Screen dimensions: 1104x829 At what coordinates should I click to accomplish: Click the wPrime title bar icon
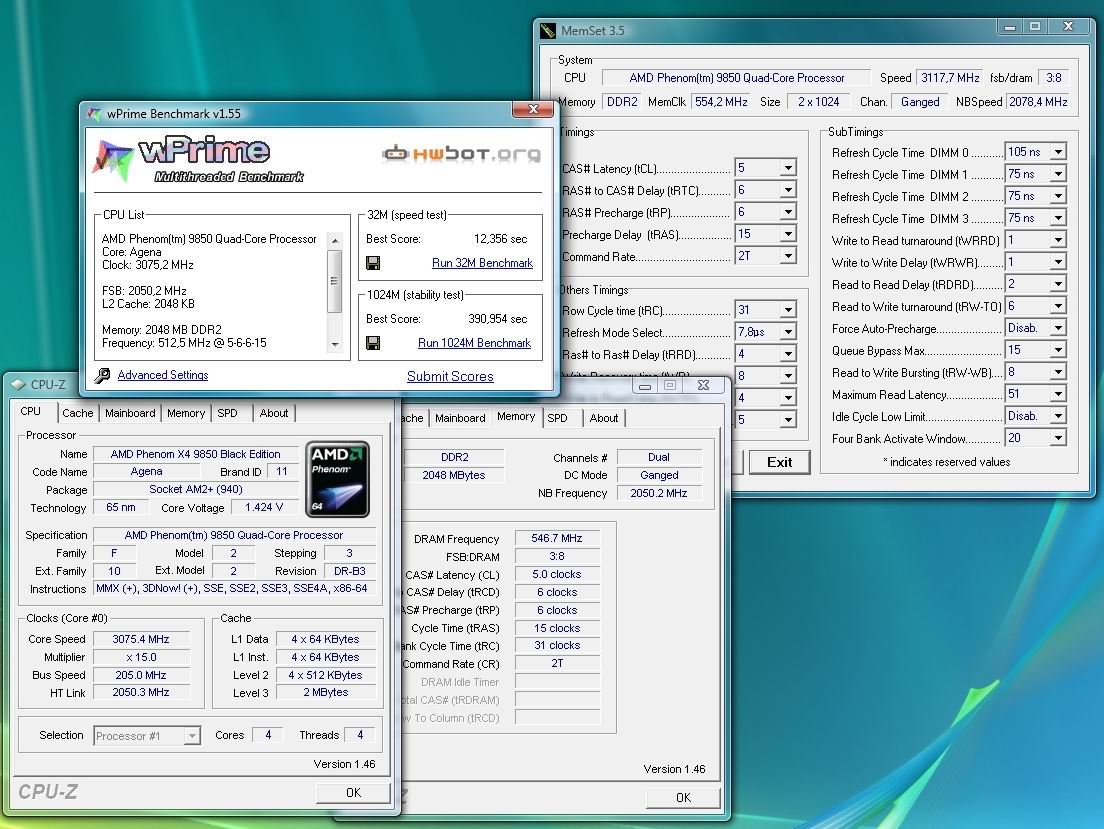click(94, 113)
